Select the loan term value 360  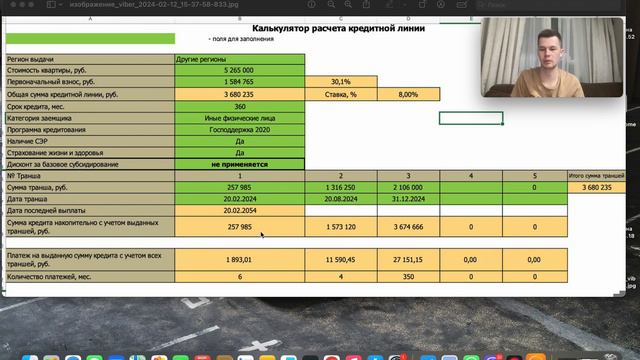coord(240,107)
